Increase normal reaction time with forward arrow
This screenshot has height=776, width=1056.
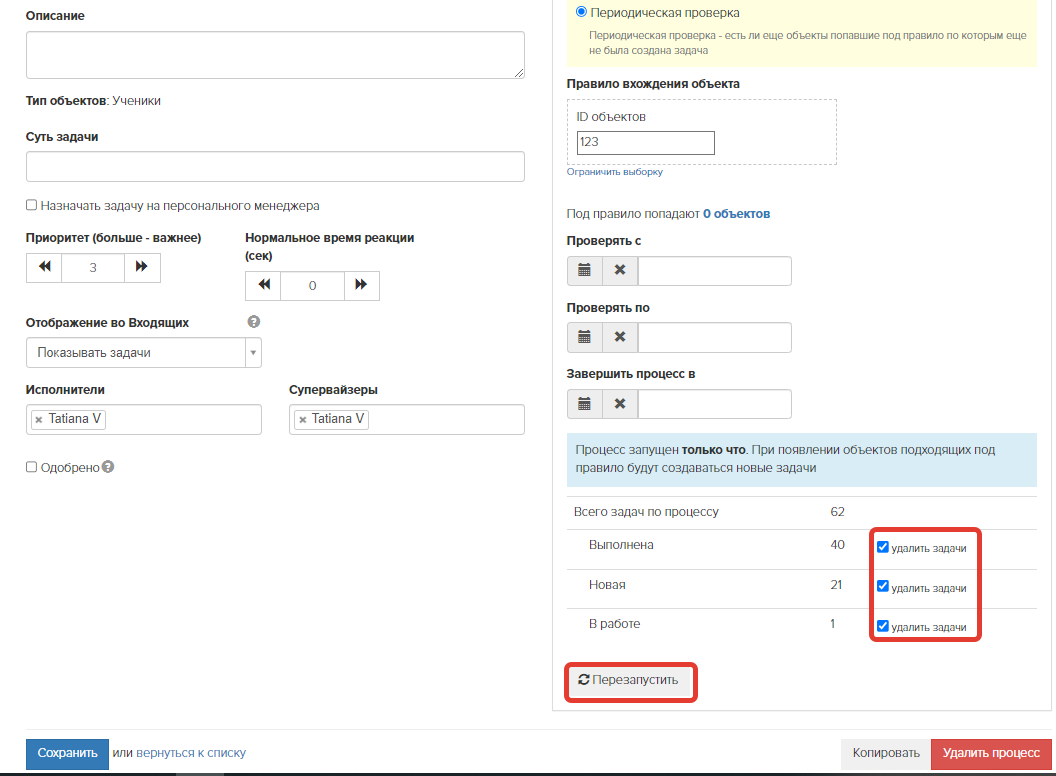tap(361, 286)
